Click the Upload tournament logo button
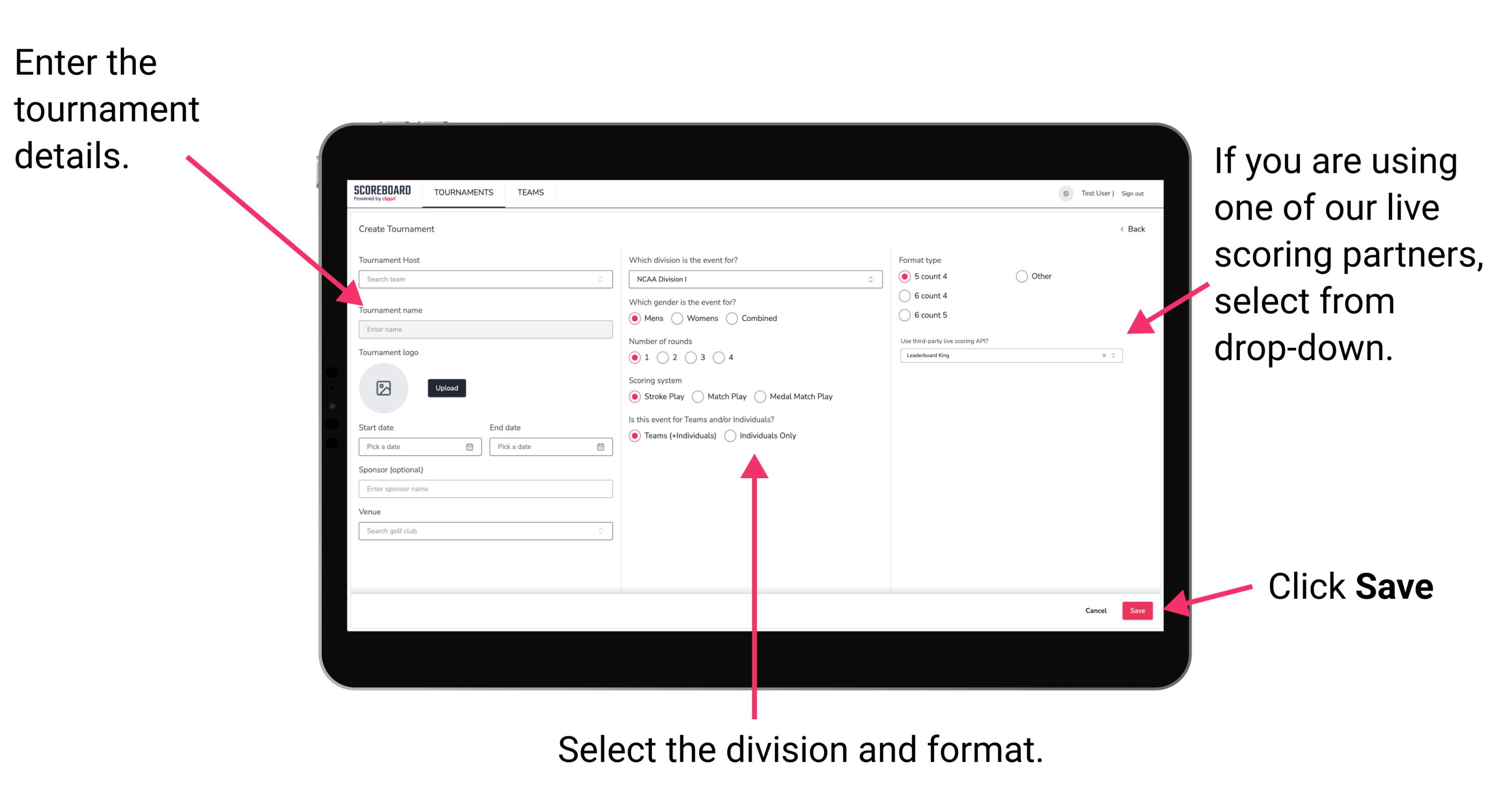Viewport: 1509px width, 812px height. tap(446, 388)
